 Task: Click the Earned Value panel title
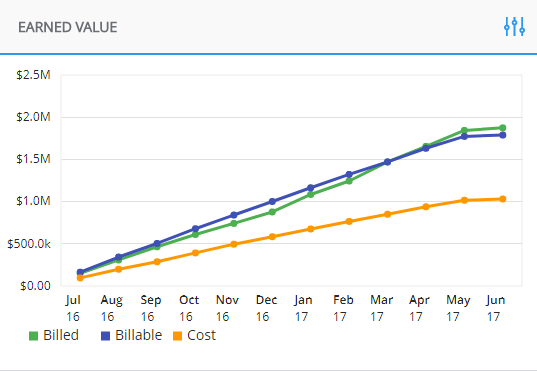[67, 27]
